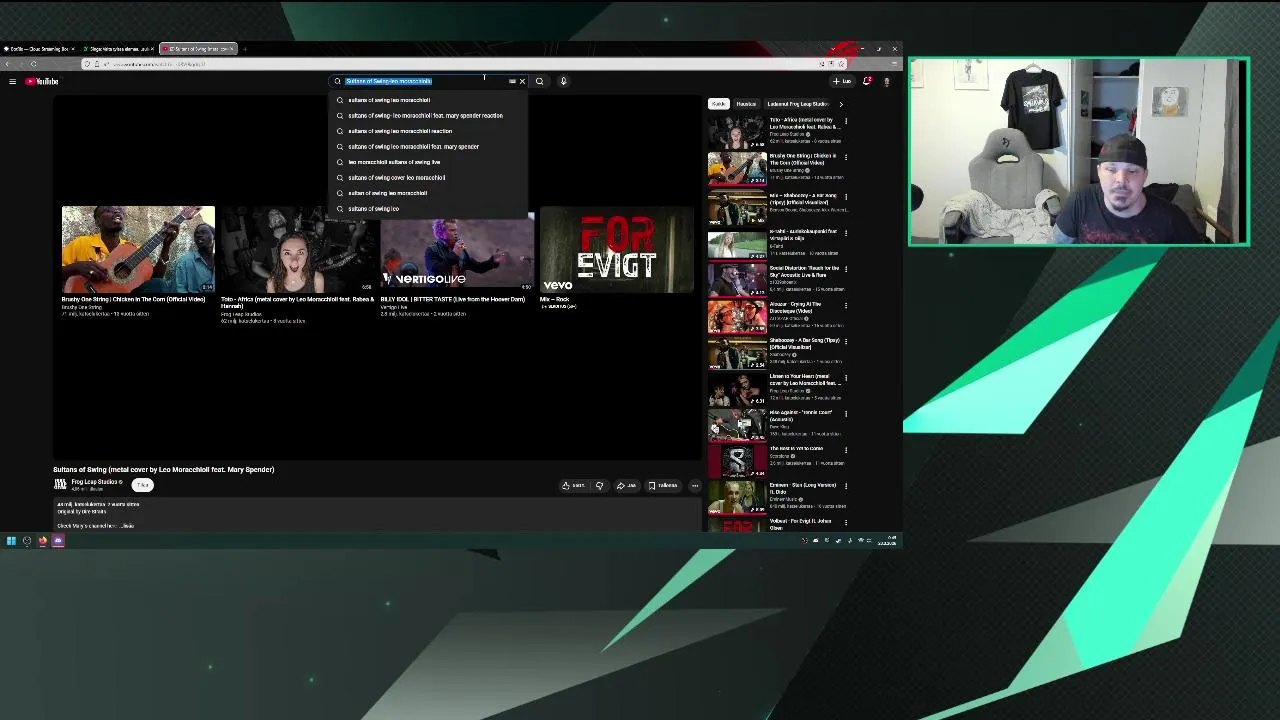Open the YouTube hamburger guide menu

click(12, 81)
